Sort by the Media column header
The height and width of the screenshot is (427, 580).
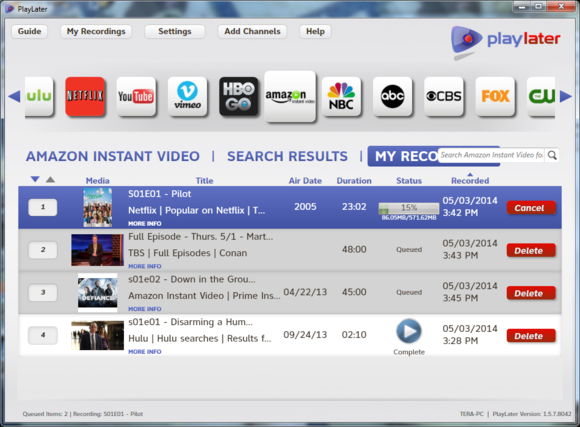click(x=98, y=181)
